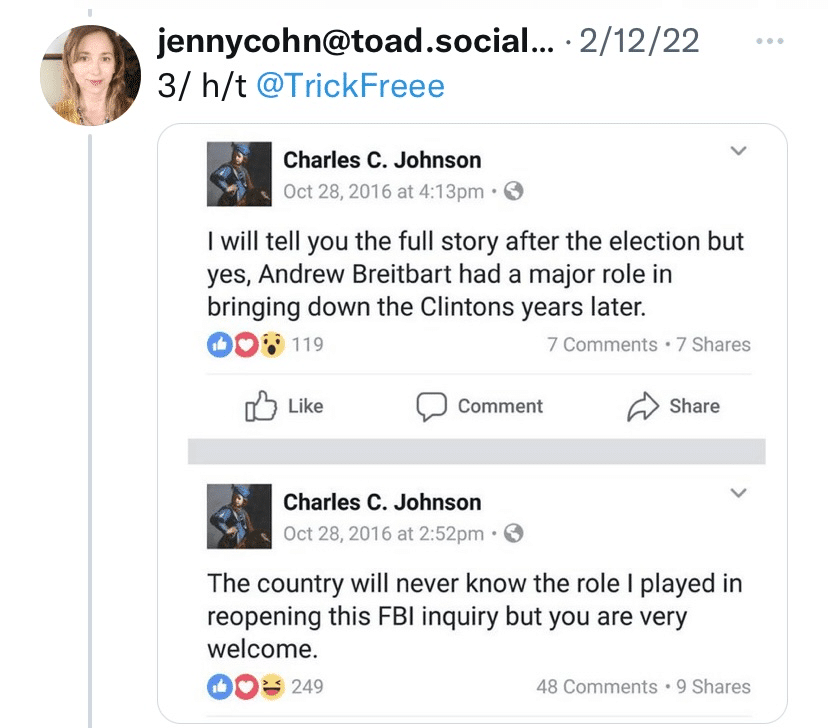Click globe privacy icon on 2:52pm post

513,533
